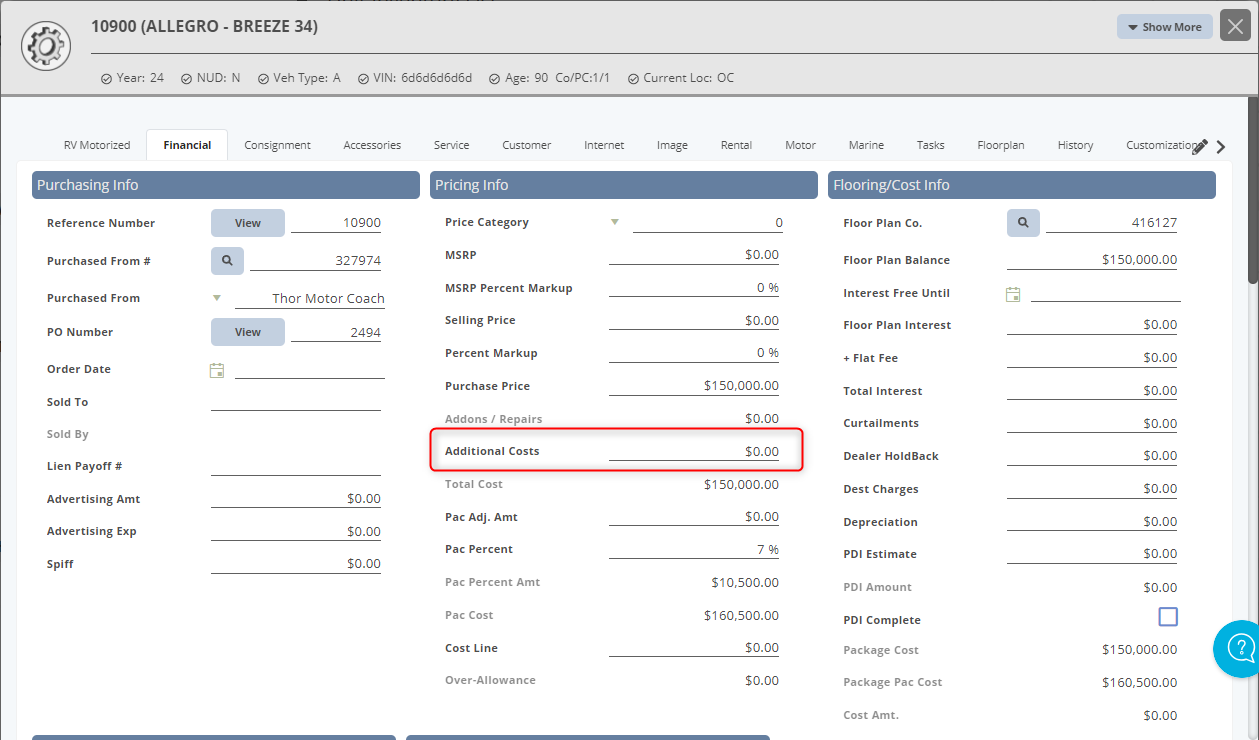This screenshot has height=740, width=1259.
Task: Open the Floor Plan Co. search lookup
Action: (1022, 222)
